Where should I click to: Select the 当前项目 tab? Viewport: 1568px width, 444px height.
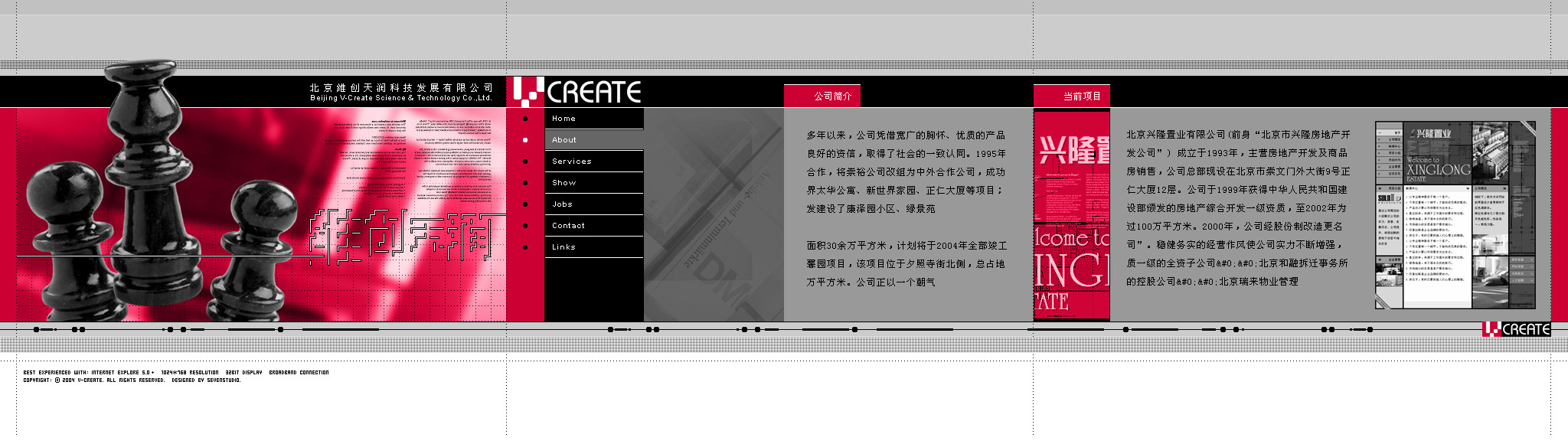1072,96
